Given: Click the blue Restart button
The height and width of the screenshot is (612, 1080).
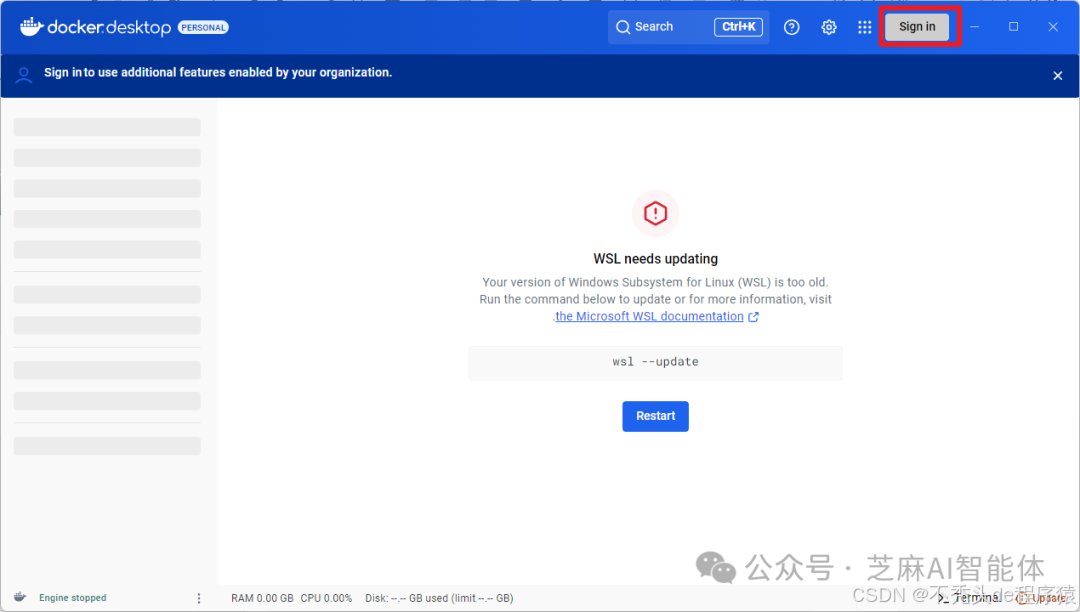Looking at the screenshot, I should coord(655,416).
